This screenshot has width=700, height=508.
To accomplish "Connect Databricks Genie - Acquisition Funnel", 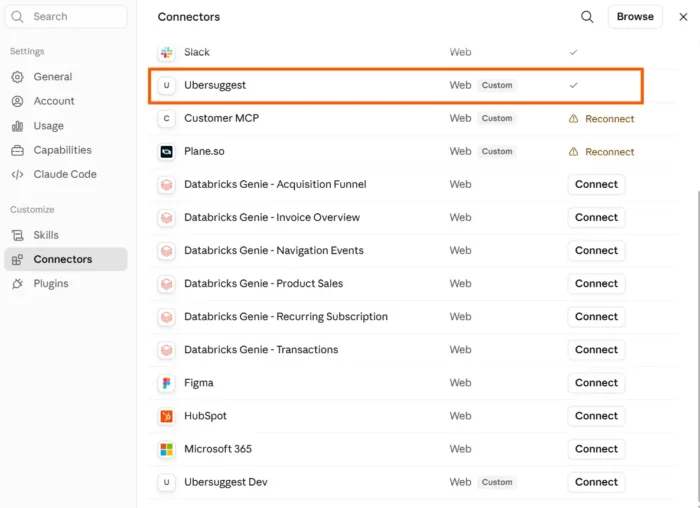I will (596, 184).
